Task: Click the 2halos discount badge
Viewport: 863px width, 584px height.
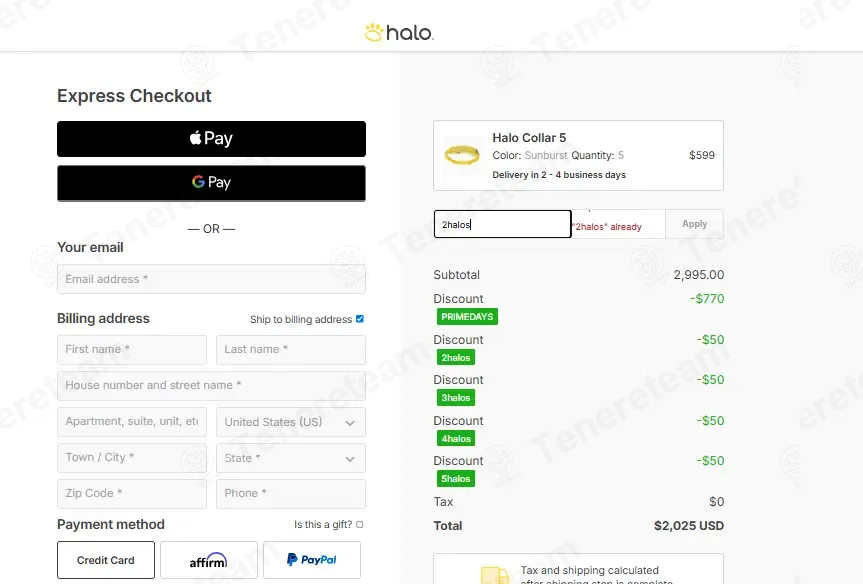Action: tap(456, 357)
